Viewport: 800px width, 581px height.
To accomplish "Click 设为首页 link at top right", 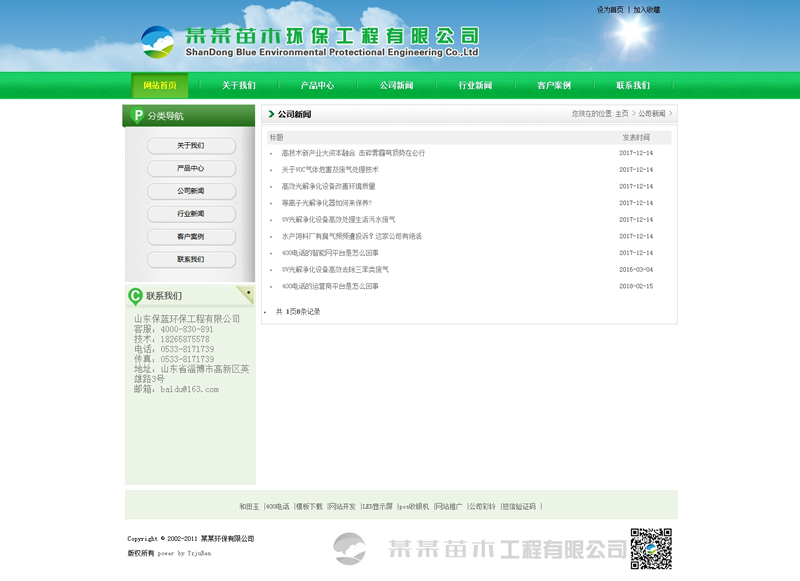I will point(610,10).
